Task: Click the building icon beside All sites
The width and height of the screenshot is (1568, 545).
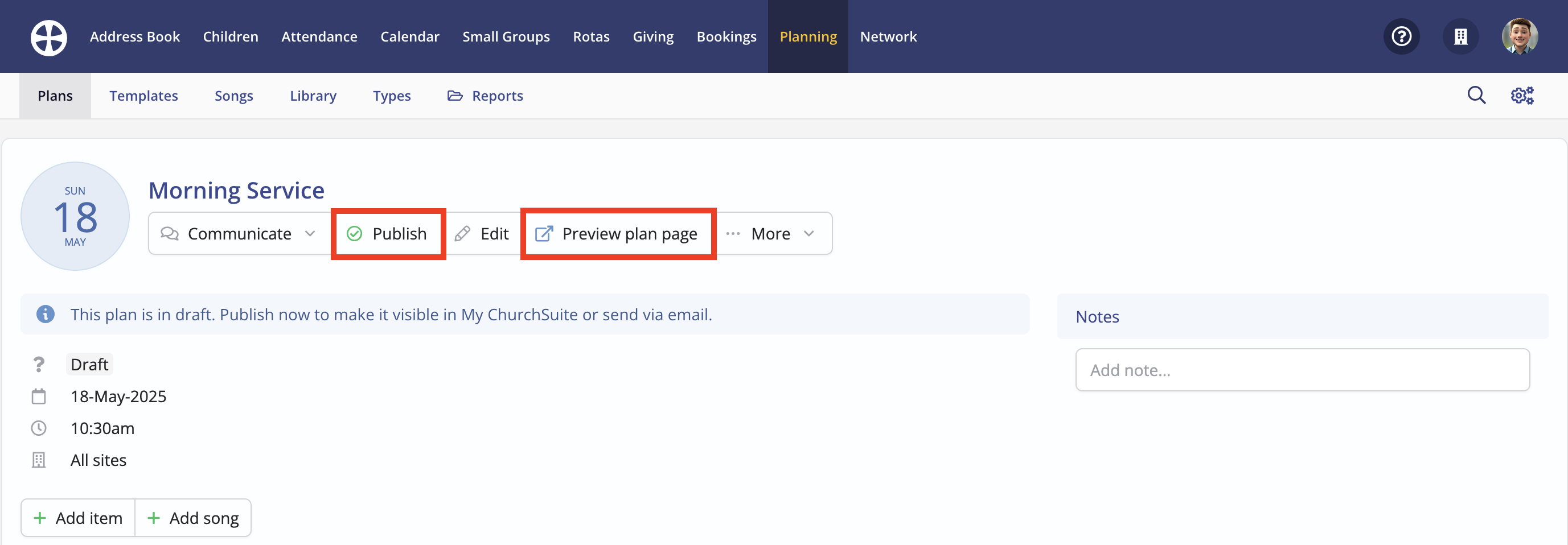Action: point(39,460)
